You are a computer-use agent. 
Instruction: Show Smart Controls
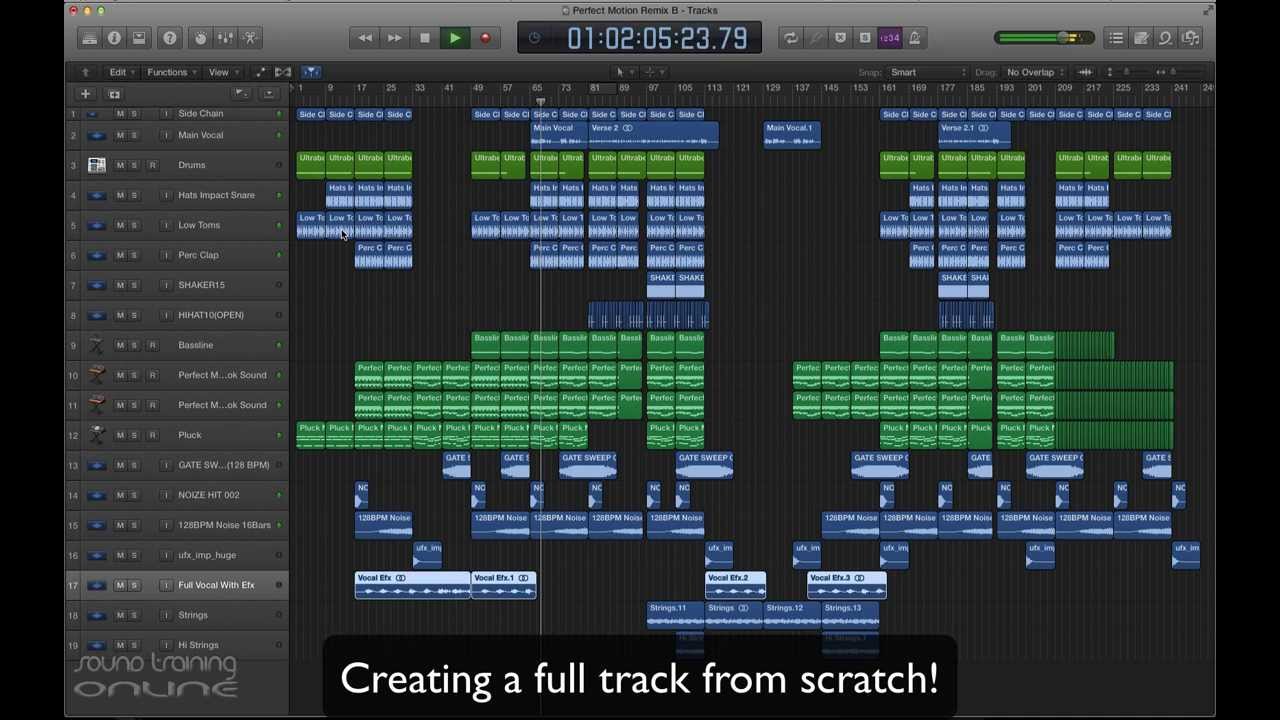coord(201,38)
